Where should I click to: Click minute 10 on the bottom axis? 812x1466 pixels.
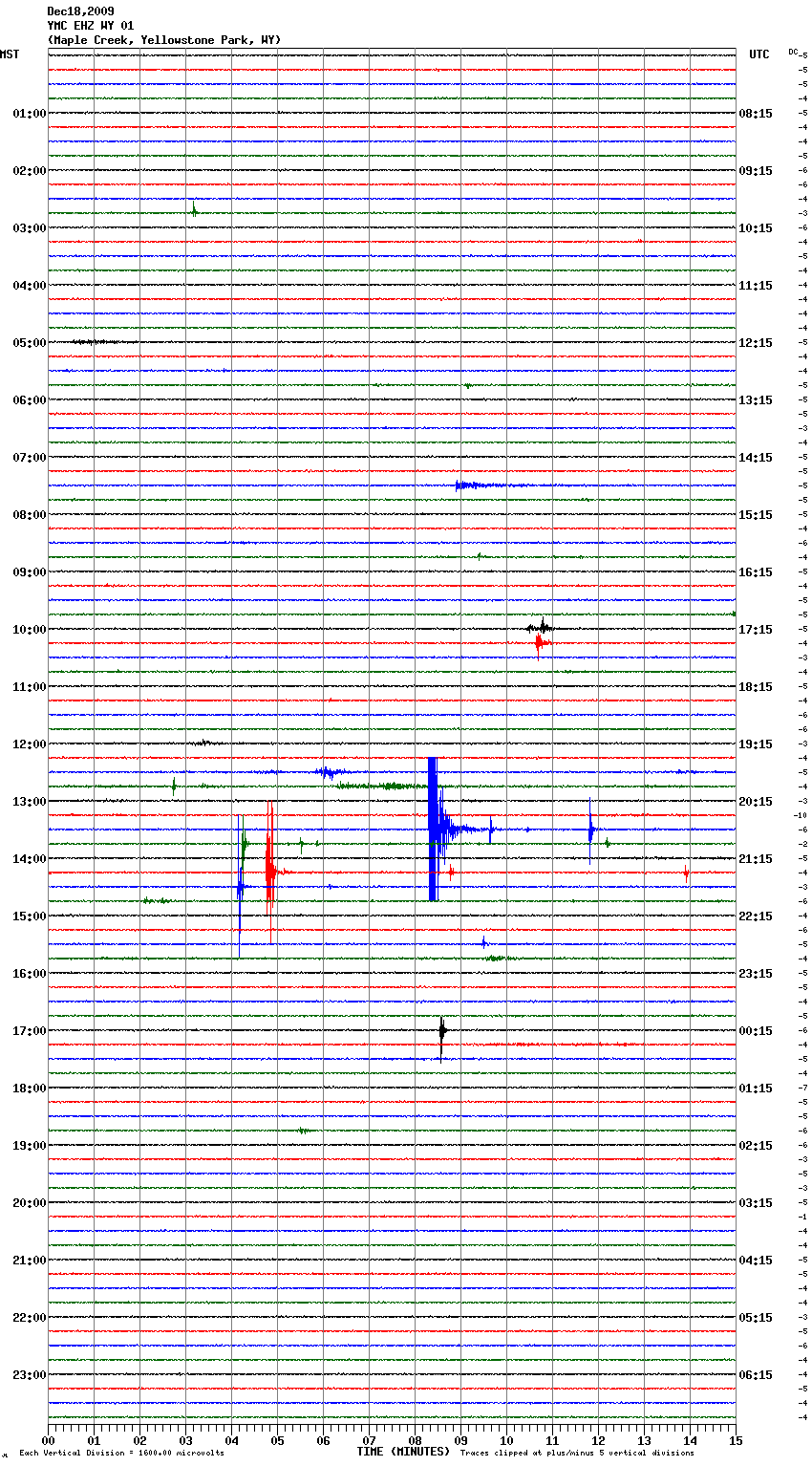click(x=506, y=1440)
